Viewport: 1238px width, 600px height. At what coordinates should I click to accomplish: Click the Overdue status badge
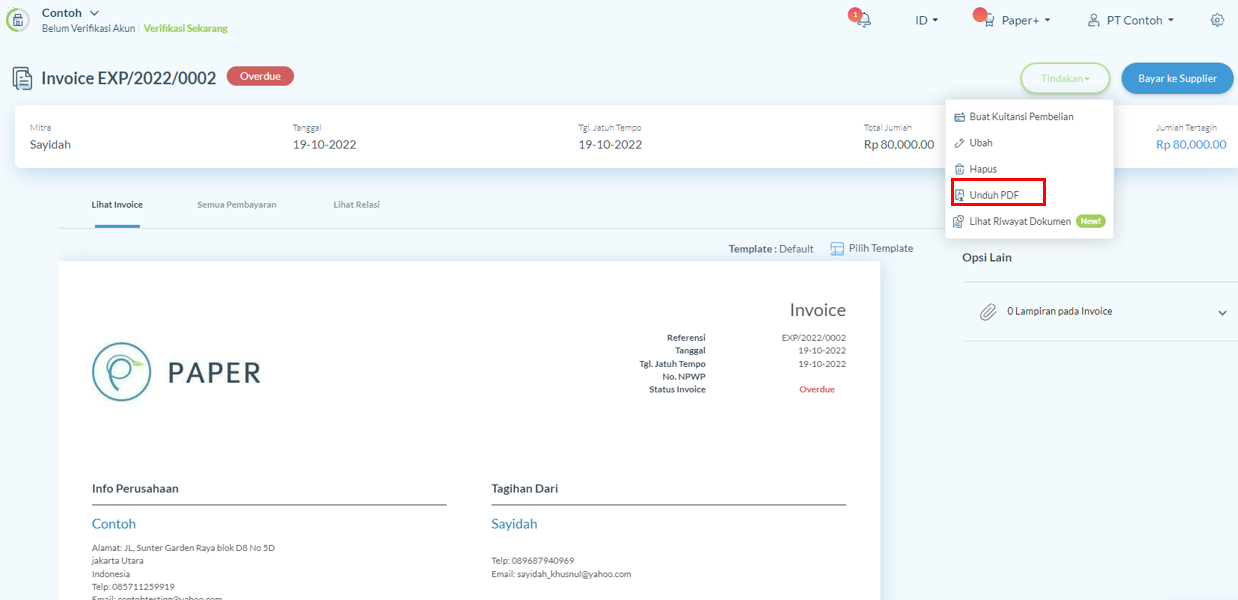pyautogui.click(x=260, y=76)
